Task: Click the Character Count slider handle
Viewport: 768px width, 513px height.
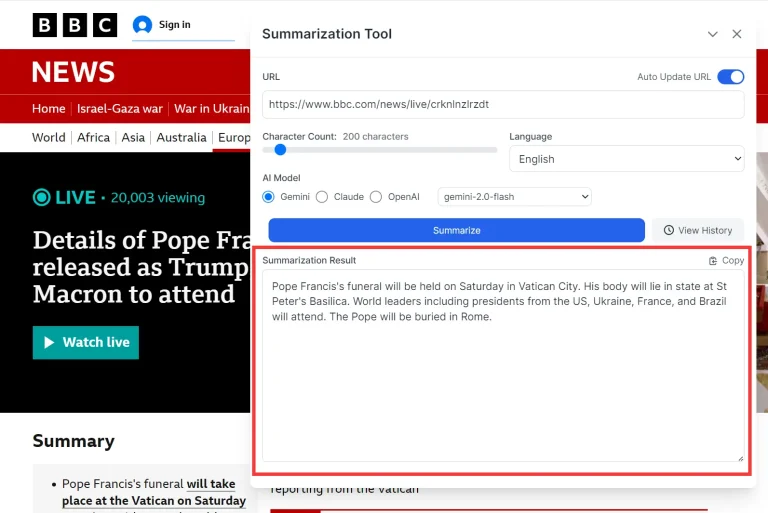Action: point(280,150)
